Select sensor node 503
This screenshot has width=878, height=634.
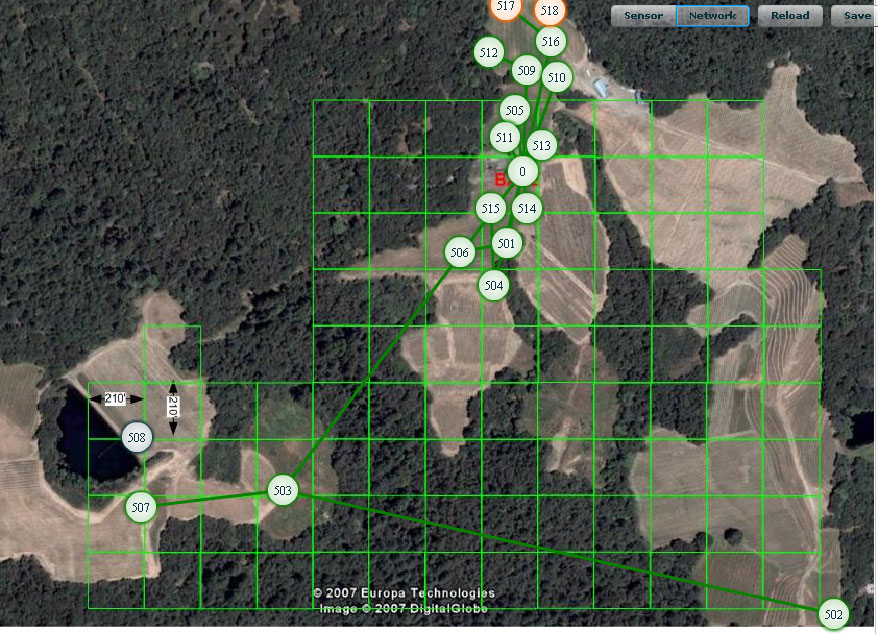click(283, 490)
